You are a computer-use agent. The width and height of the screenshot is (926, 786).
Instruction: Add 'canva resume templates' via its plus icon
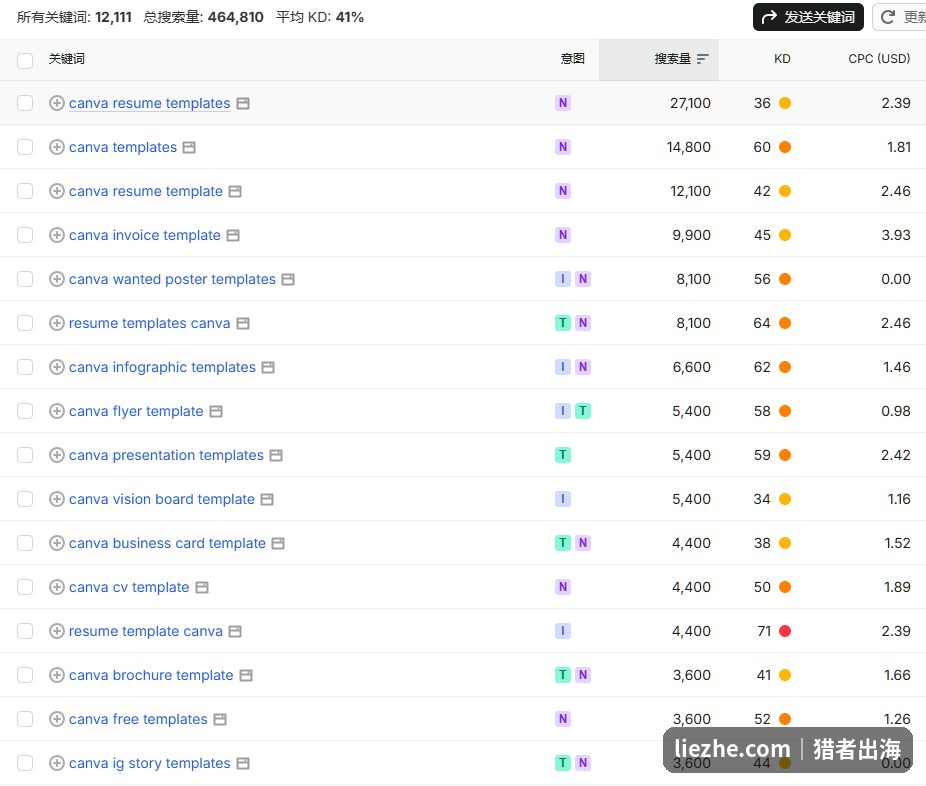[x=57, y=103]
